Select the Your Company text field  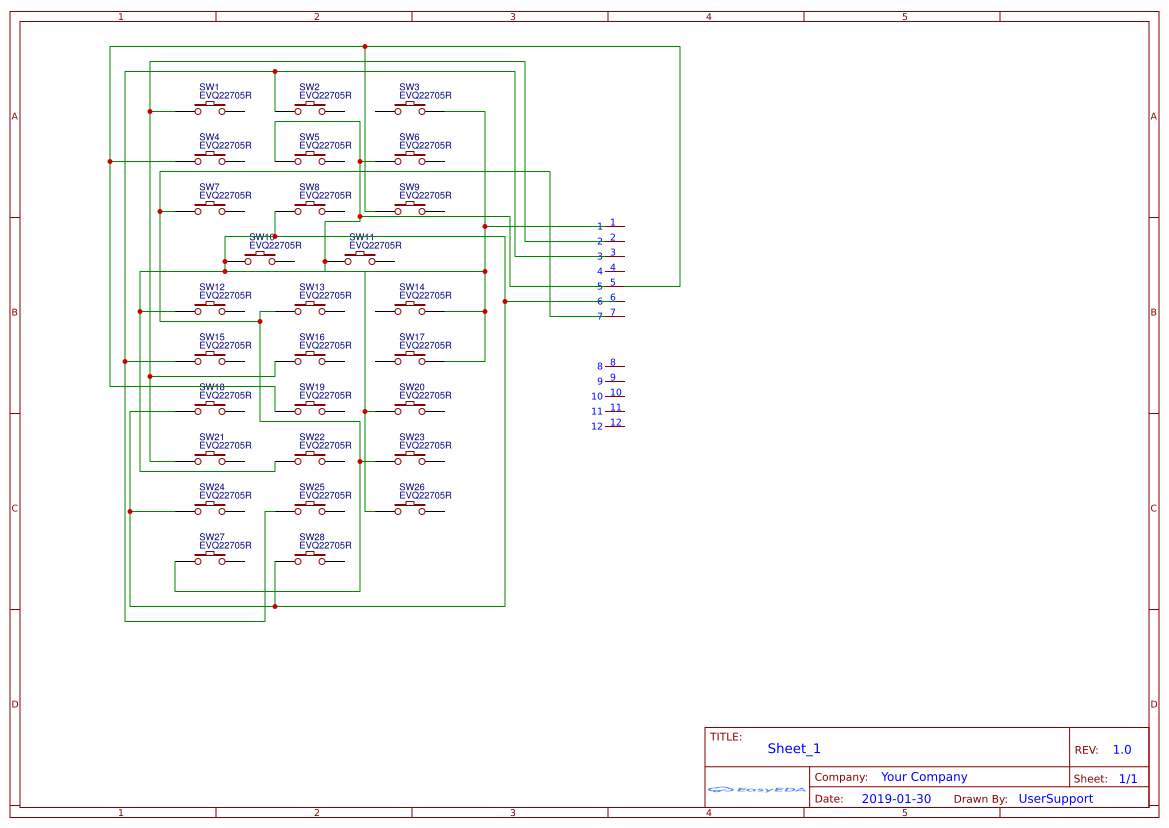(x=924, y=777)
